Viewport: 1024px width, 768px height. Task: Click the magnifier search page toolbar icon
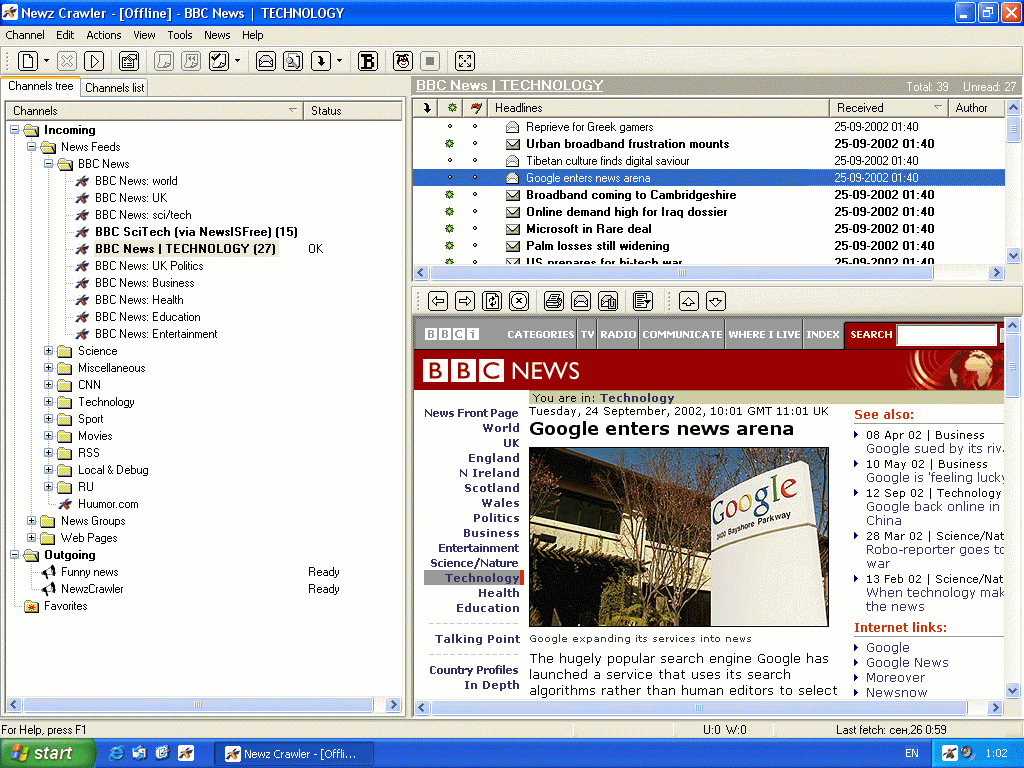coord(293,61)
